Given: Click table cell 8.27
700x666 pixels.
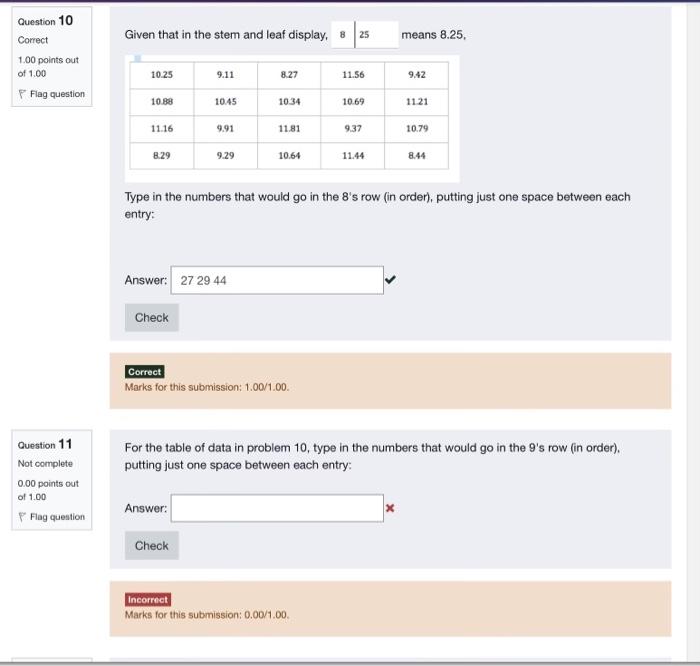Looking at the screenshot, I should [x=289, y=75].
